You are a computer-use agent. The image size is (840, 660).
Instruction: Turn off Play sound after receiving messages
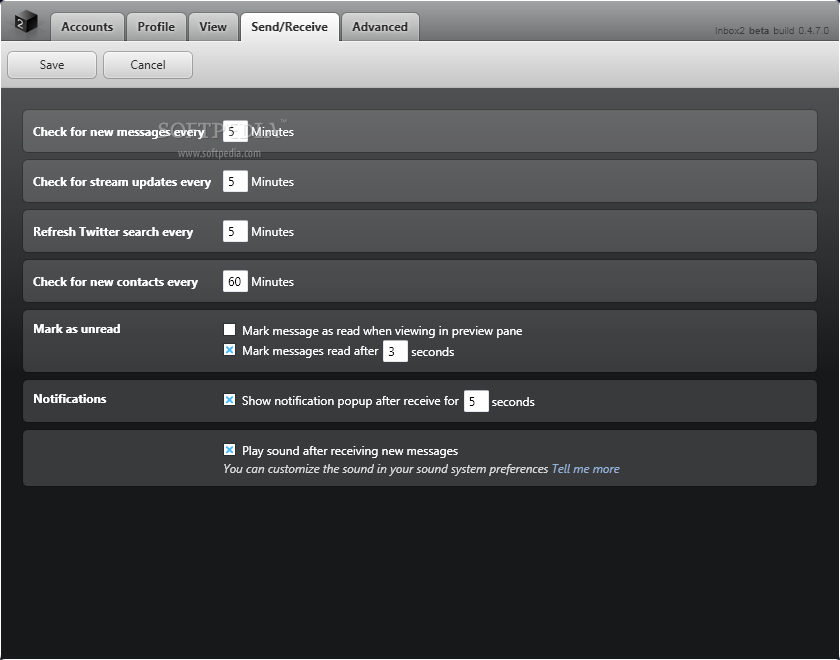coord(230,450)
